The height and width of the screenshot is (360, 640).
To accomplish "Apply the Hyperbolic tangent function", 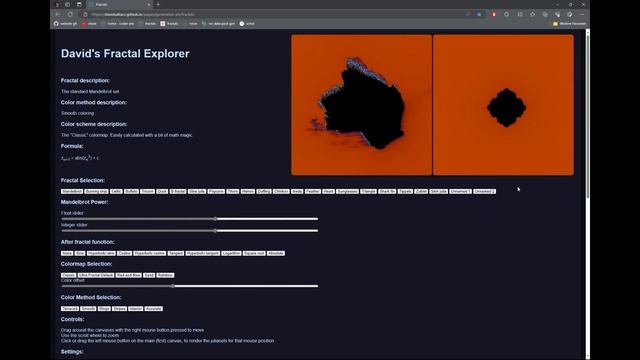I will [203, 253].
